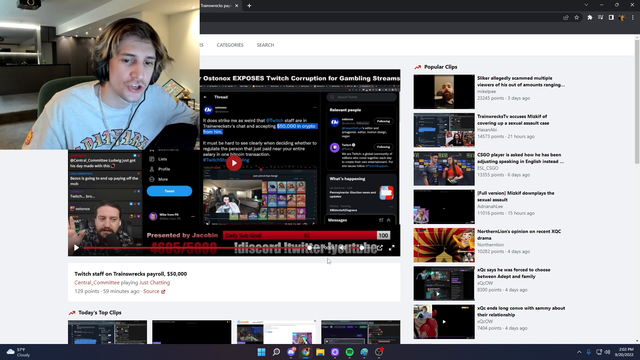Open the Sliker allegedly scammed clip thumbnail
Image resolution: width=640 pixels, height=360 pixels.
click(x=444, y=92)
